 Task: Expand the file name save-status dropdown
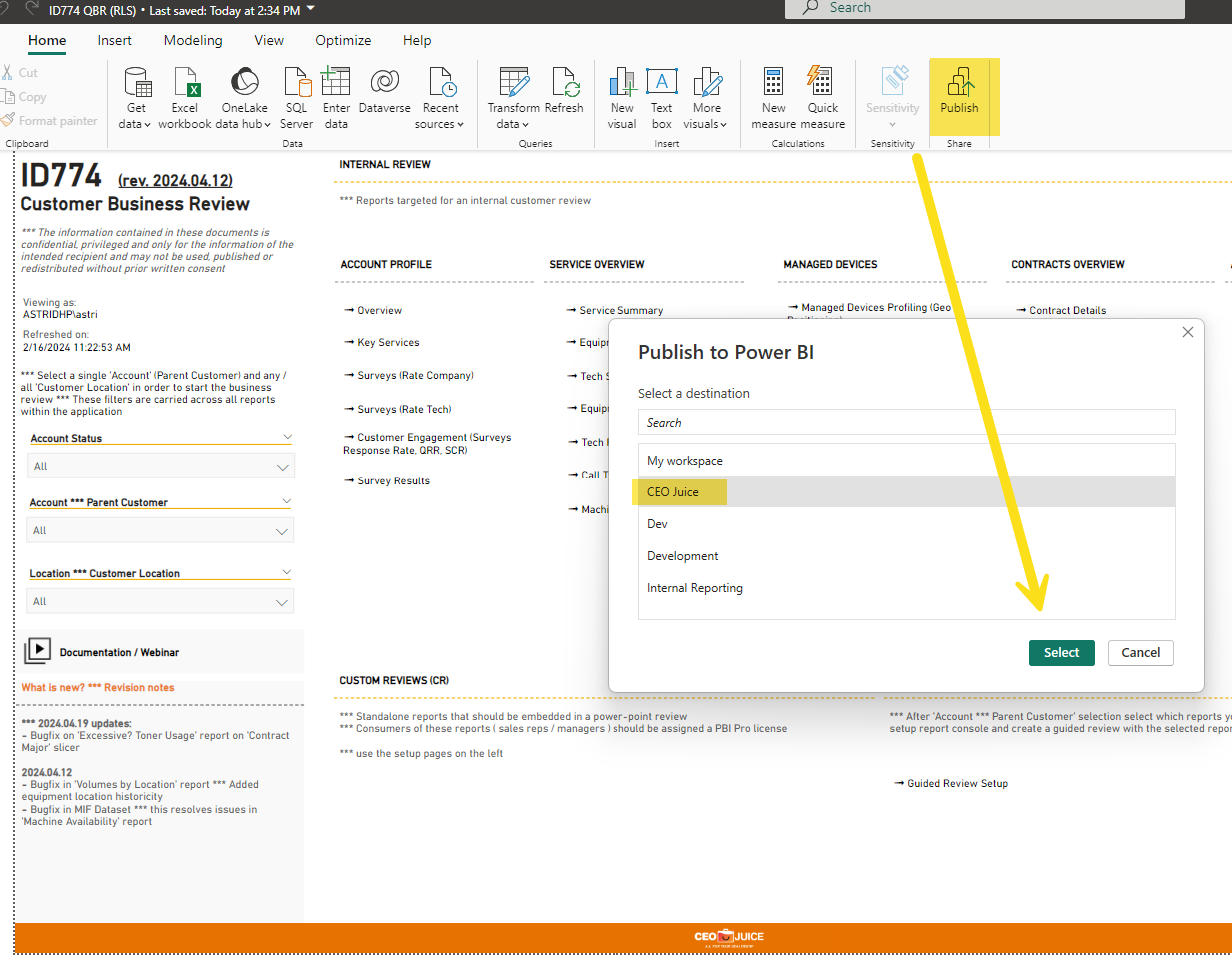pos(310,10)
